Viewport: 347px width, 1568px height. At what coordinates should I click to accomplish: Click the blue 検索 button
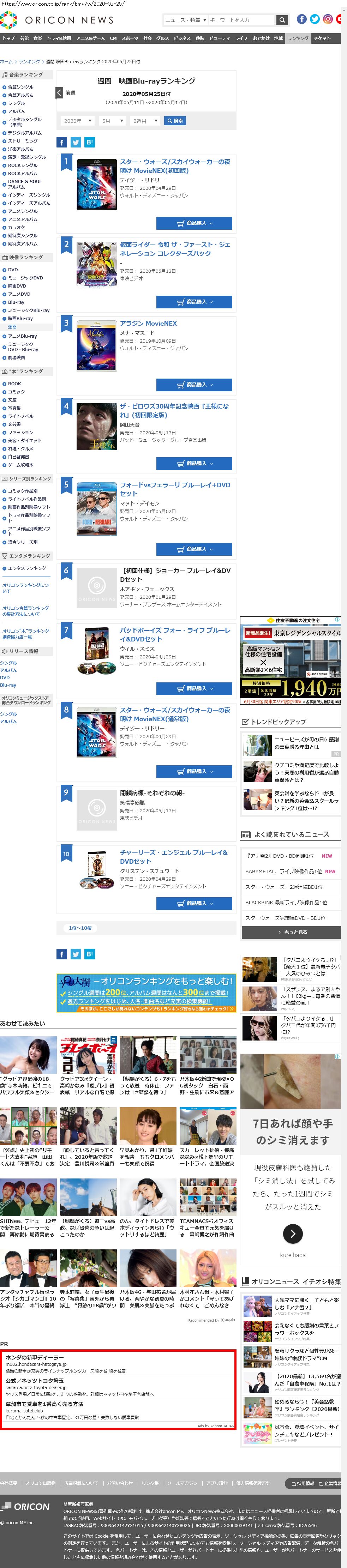[x=175, y=121]
